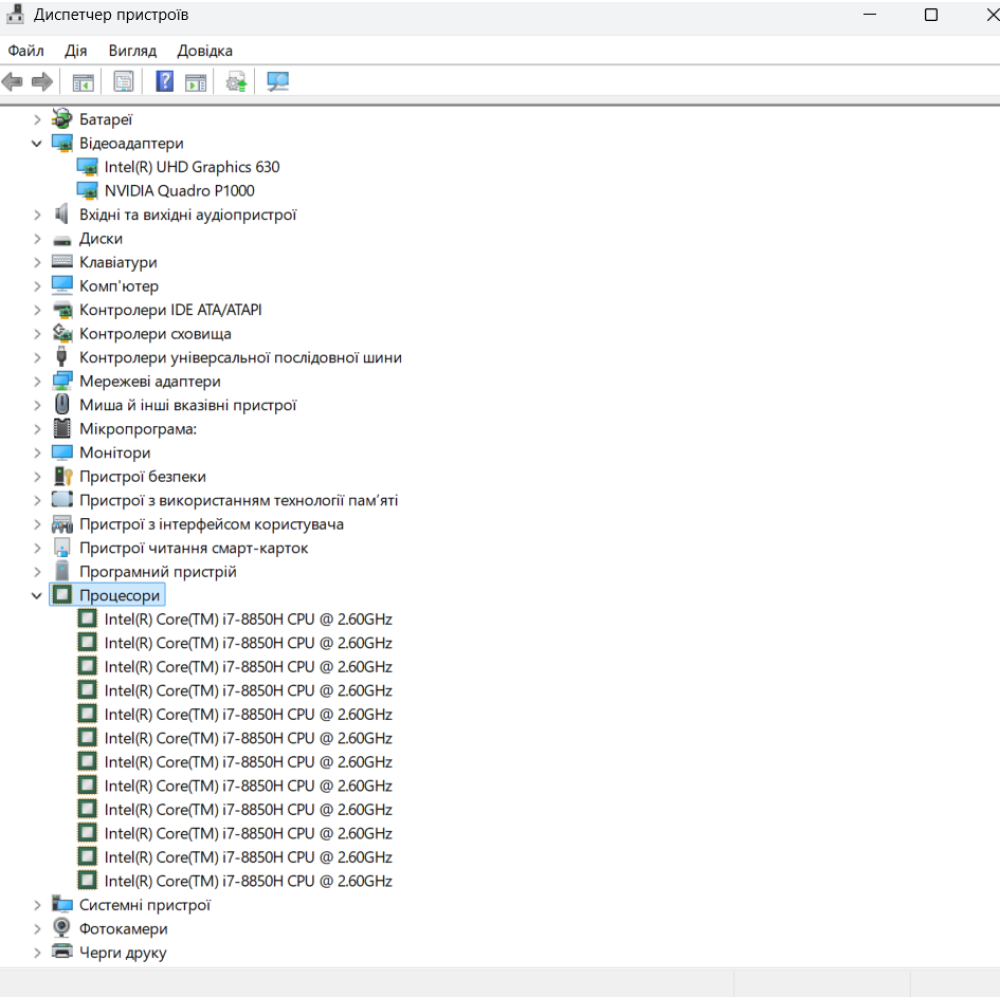Expand the Черги друку category
The image size is (1000, 1000).
(37, 953)
